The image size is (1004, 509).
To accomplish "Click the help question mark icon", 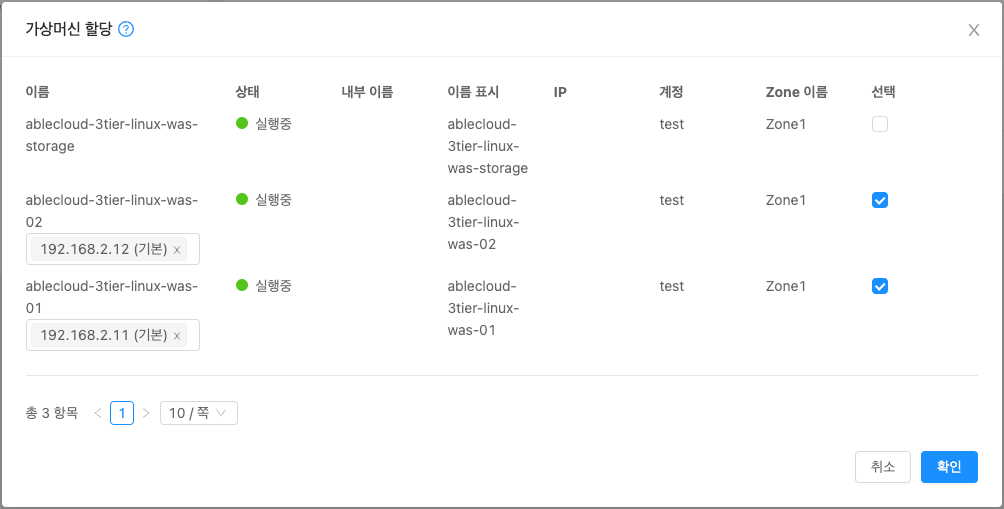I will pos(126,29).
